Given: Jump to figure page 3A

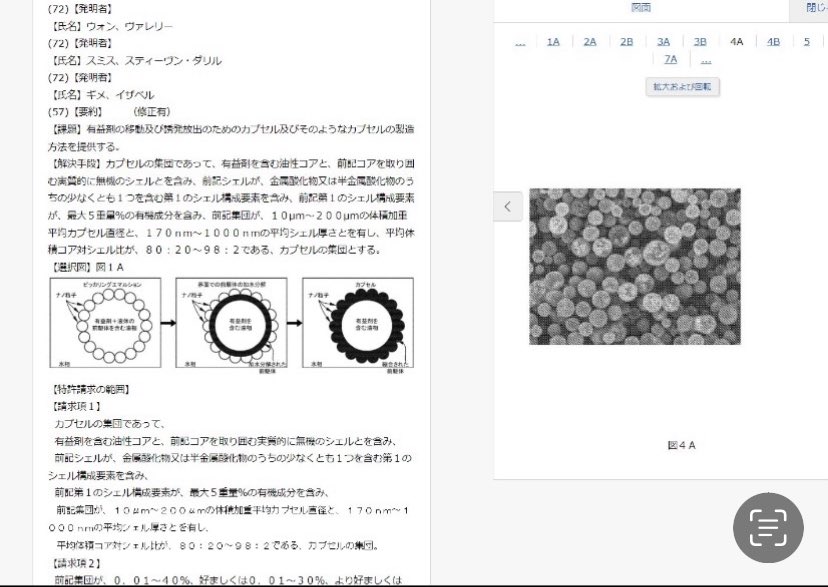Looking at the screenshot, I should point(662,41).
